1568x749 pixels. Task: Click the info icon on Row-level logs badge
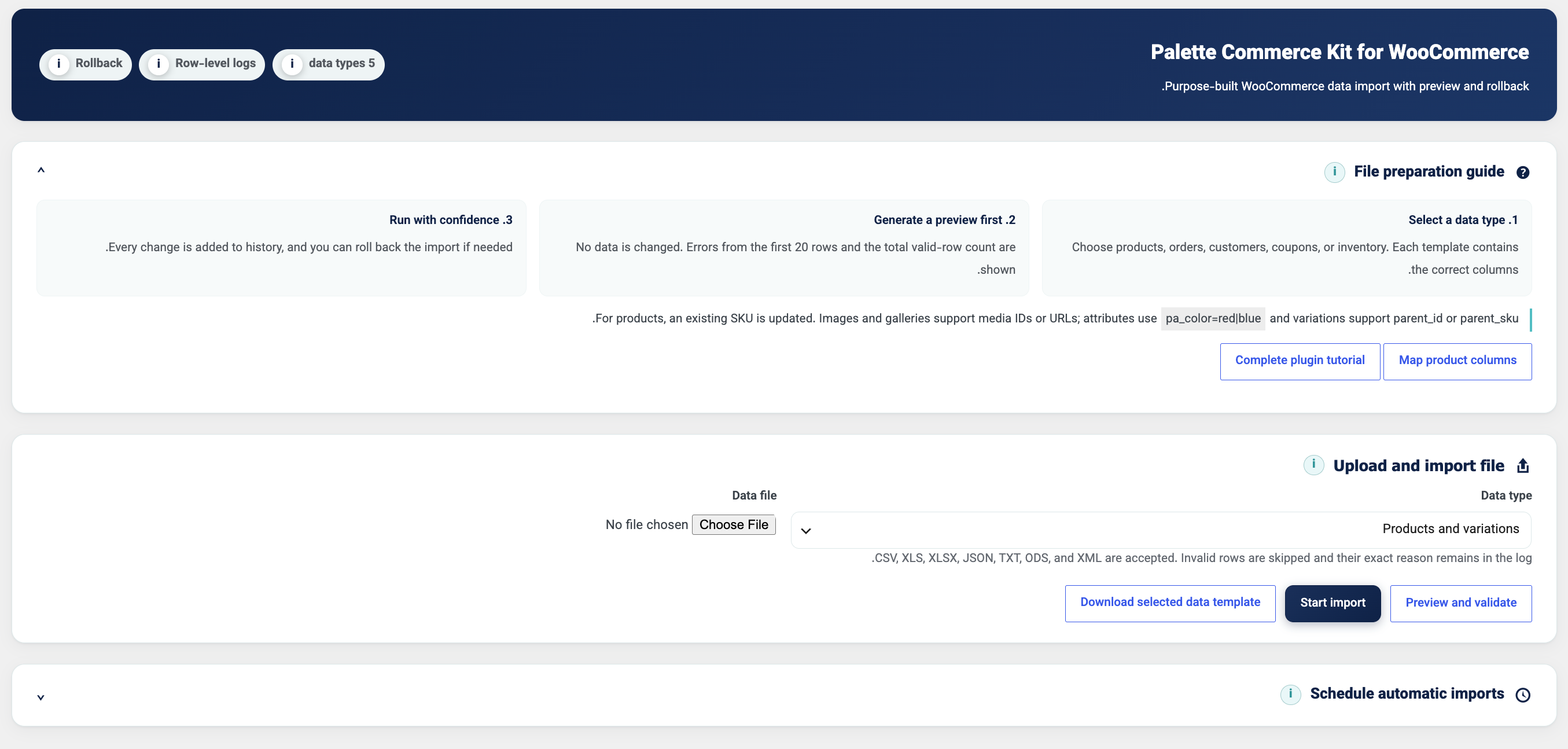click(x=159, y=64)
